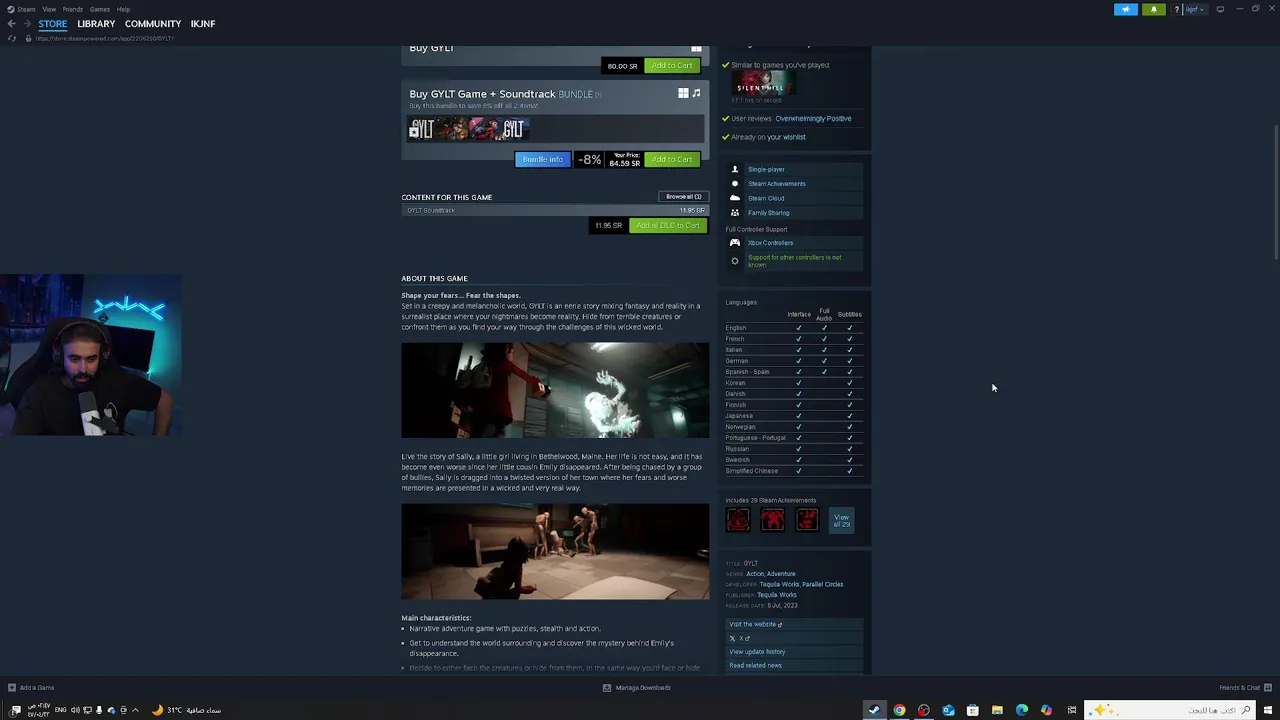
Task: Click Steam icon in Windows taskbar
Action: click(875, 710)
